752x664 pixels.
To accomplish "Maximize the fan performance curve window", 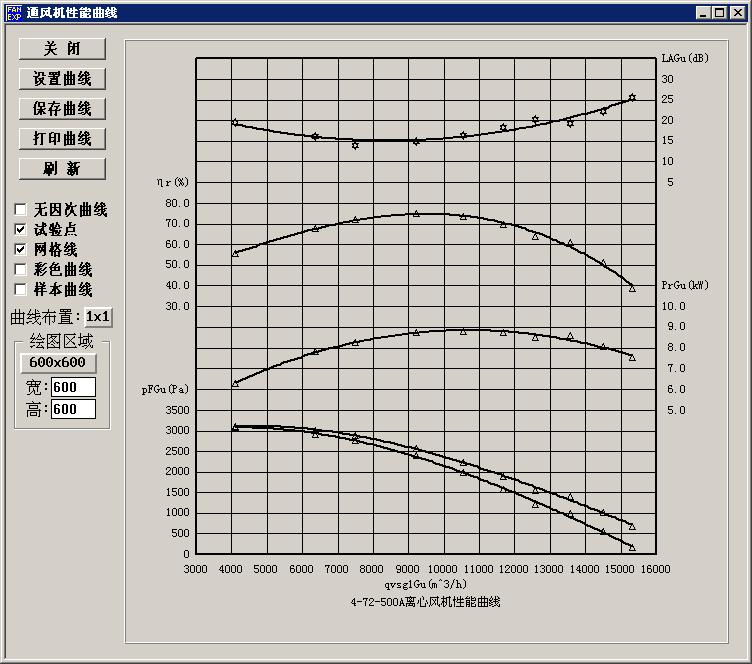I will coord(719,13).
